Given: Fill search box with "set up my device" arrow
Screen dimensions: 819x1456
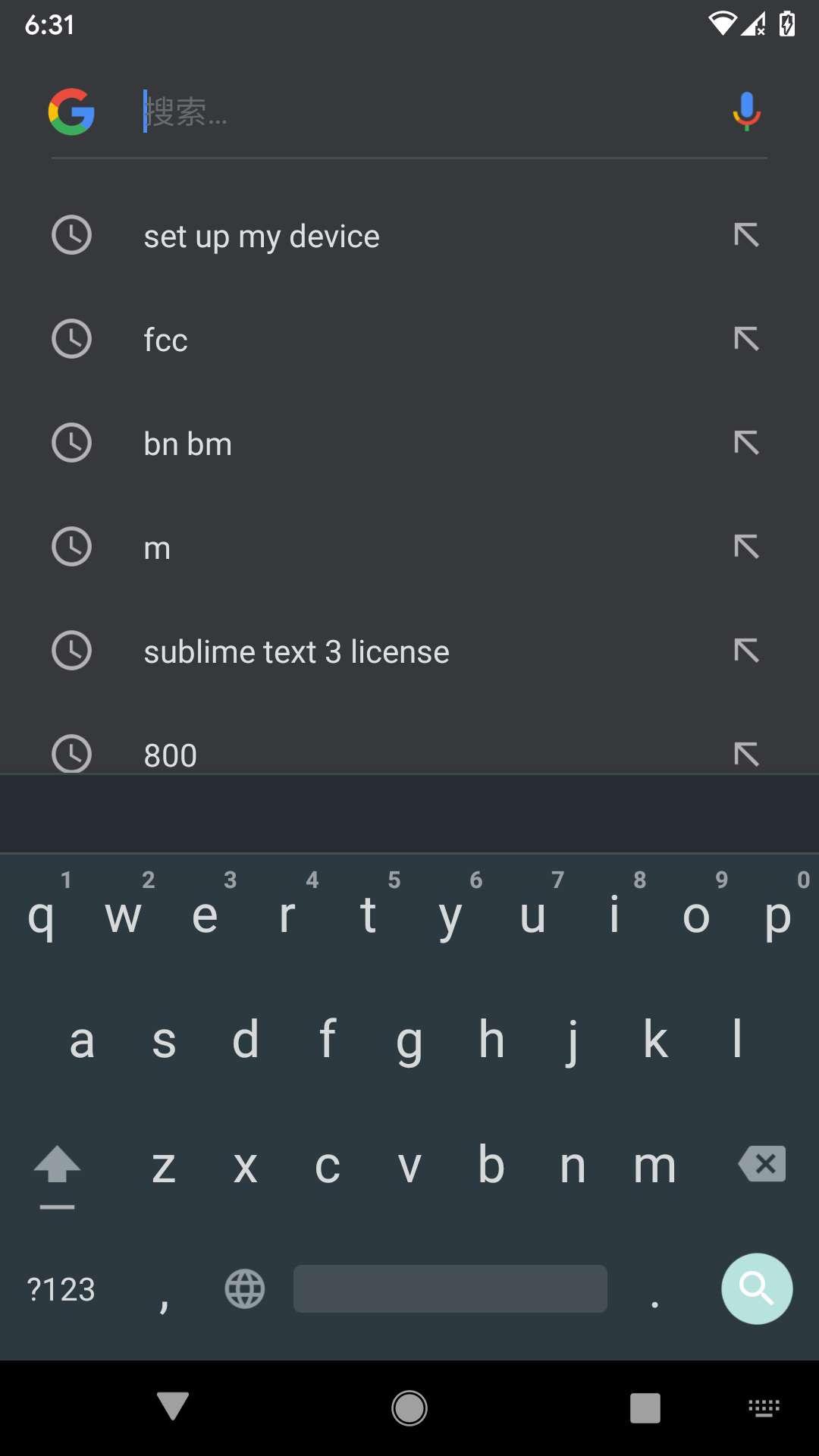Looking at the screenshot, I should 746,235.
